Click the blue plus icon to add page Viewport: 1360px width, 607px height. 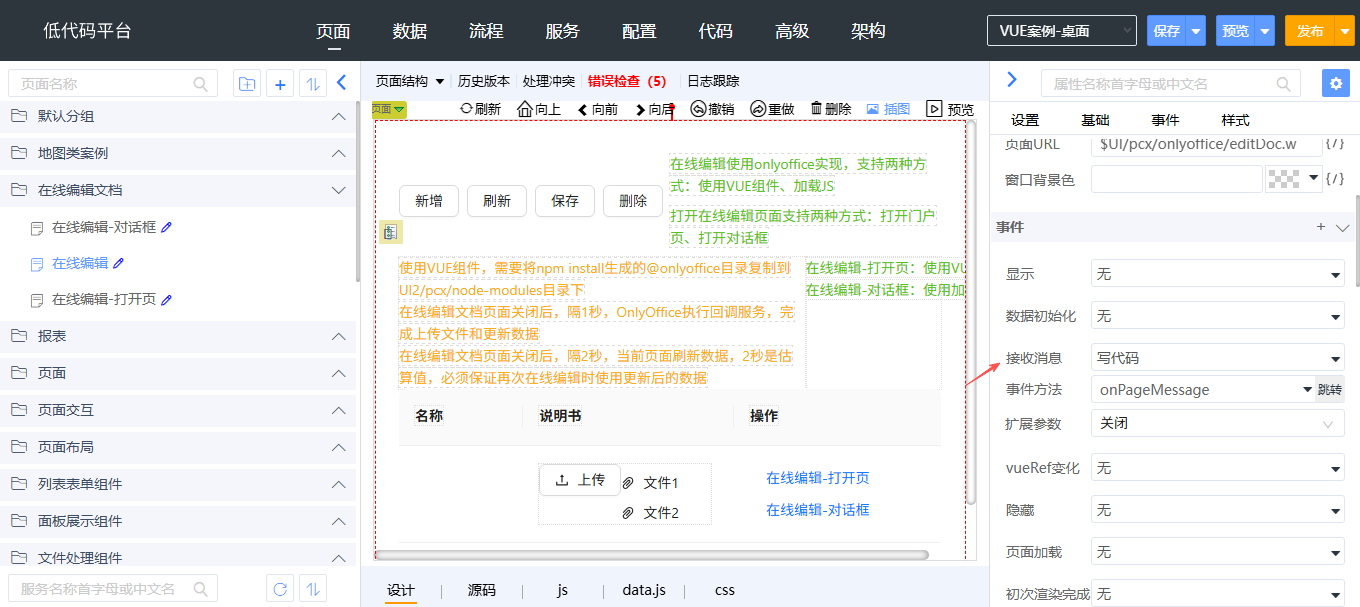pyautogui.click(x=280, y=84)
